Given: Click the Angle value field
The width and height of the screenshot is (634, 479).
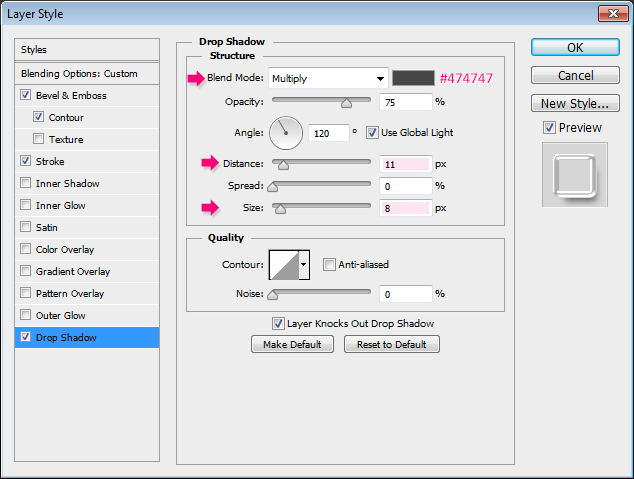Looking at the screenshot, I should click(x=328, y=133).
